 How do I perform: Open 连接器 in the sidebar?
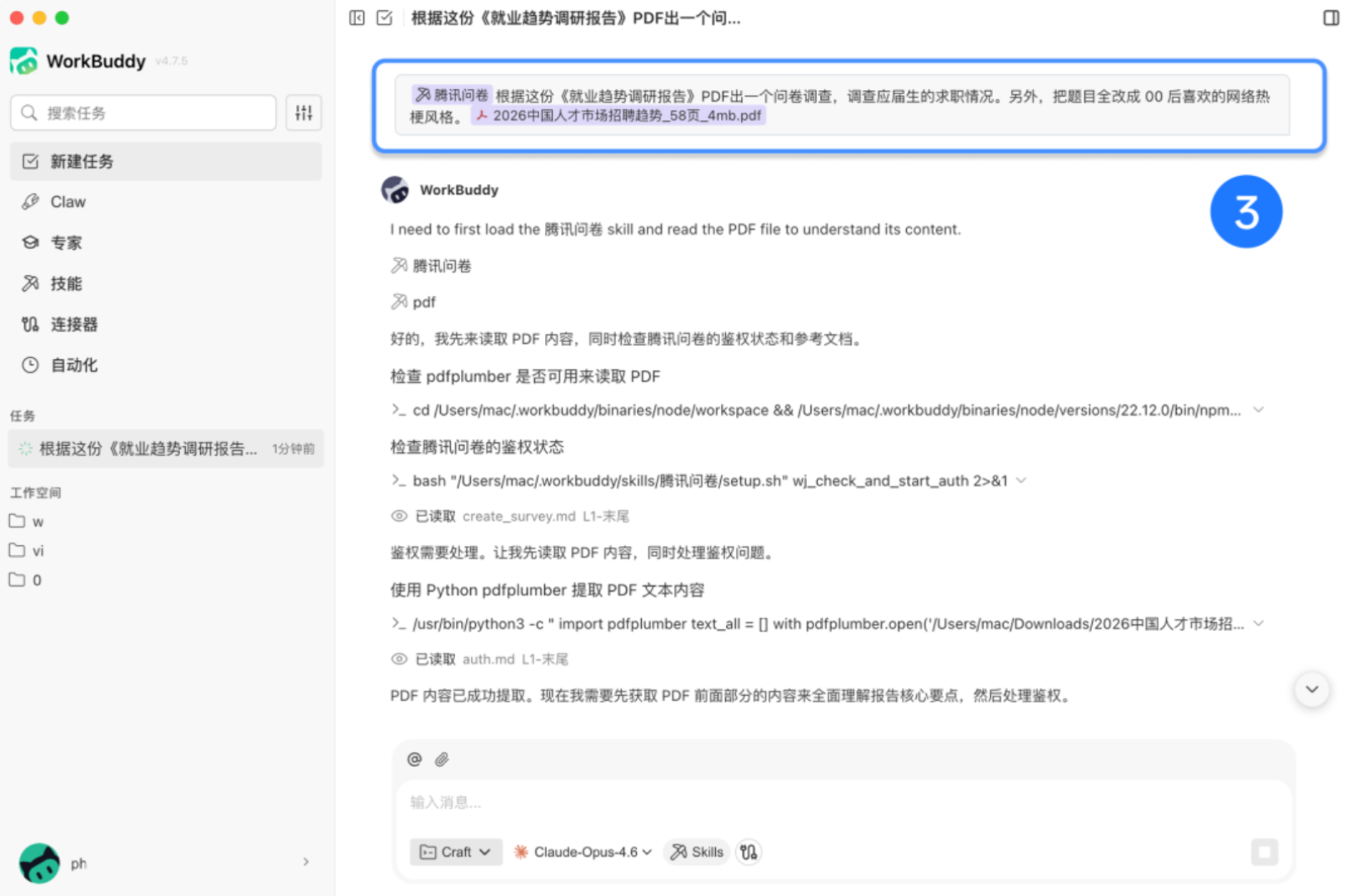pyautogui.click(x=166, y=324)
